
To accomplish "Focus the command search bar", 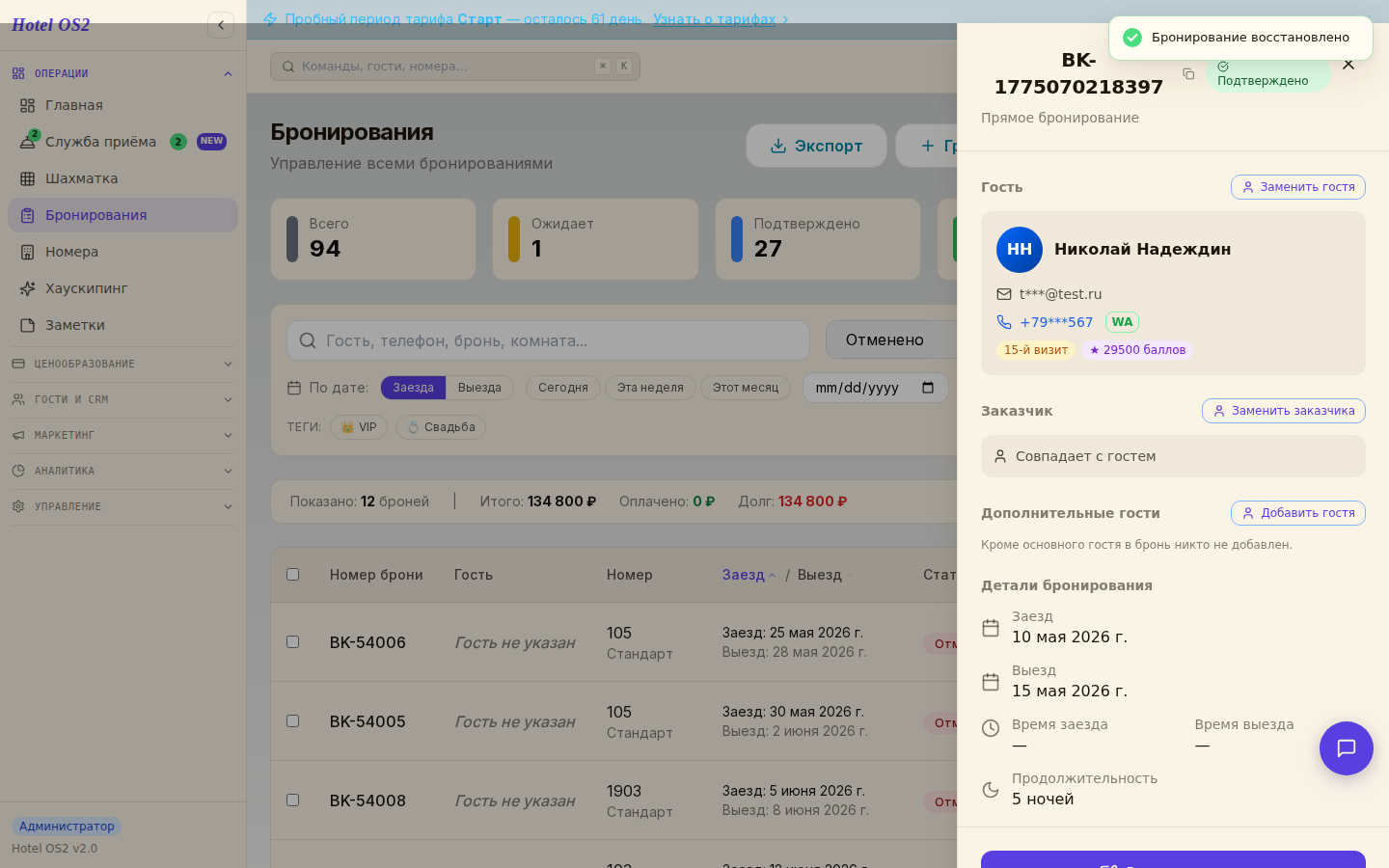I will [x=455, y=67].
